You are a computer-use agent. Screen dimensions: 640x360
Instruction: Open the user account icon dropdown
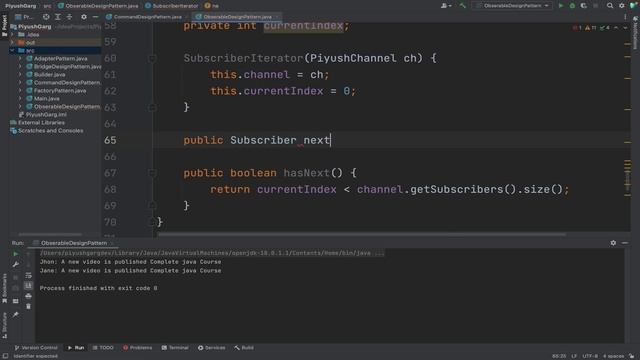446,6
